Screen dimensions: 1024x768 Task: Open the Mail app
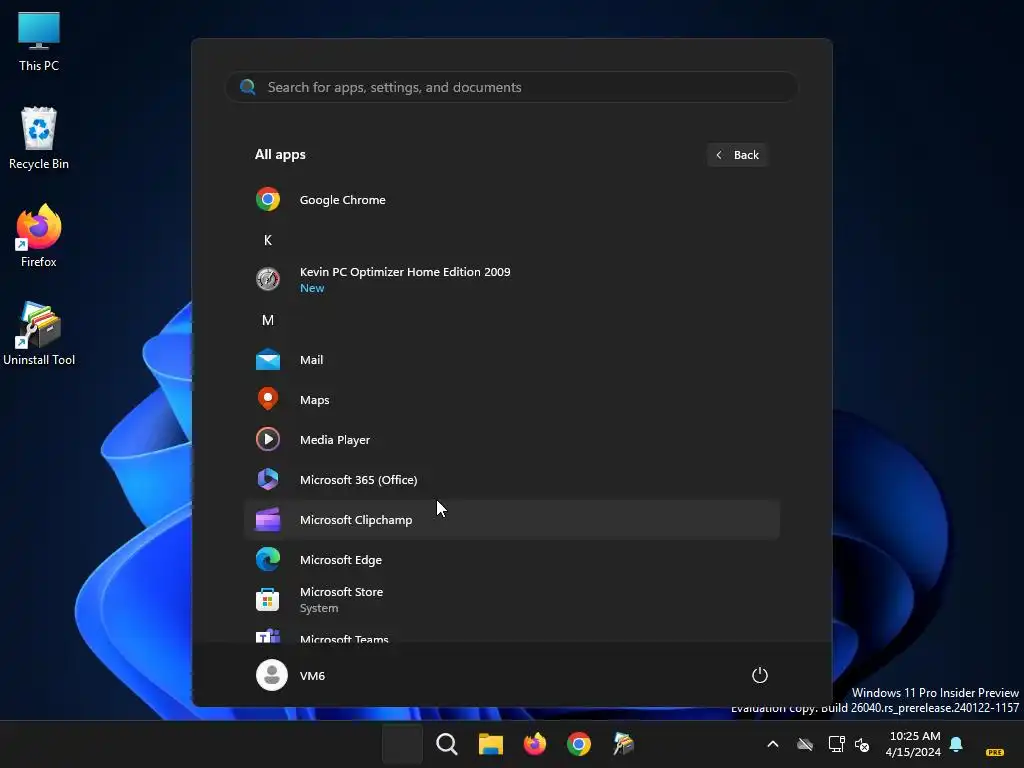511,360
